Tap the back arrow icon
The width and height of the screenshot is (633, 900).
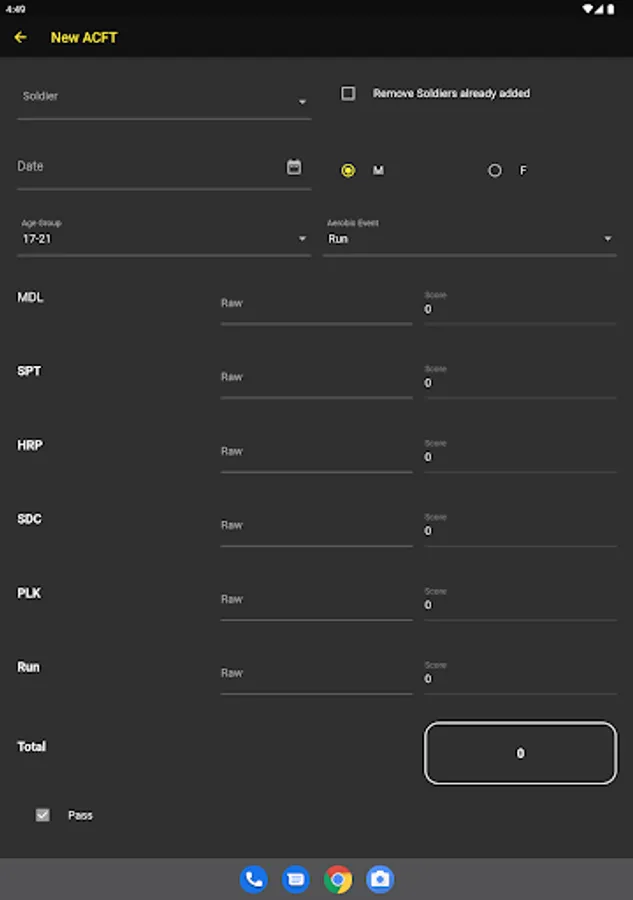(20, 37)
